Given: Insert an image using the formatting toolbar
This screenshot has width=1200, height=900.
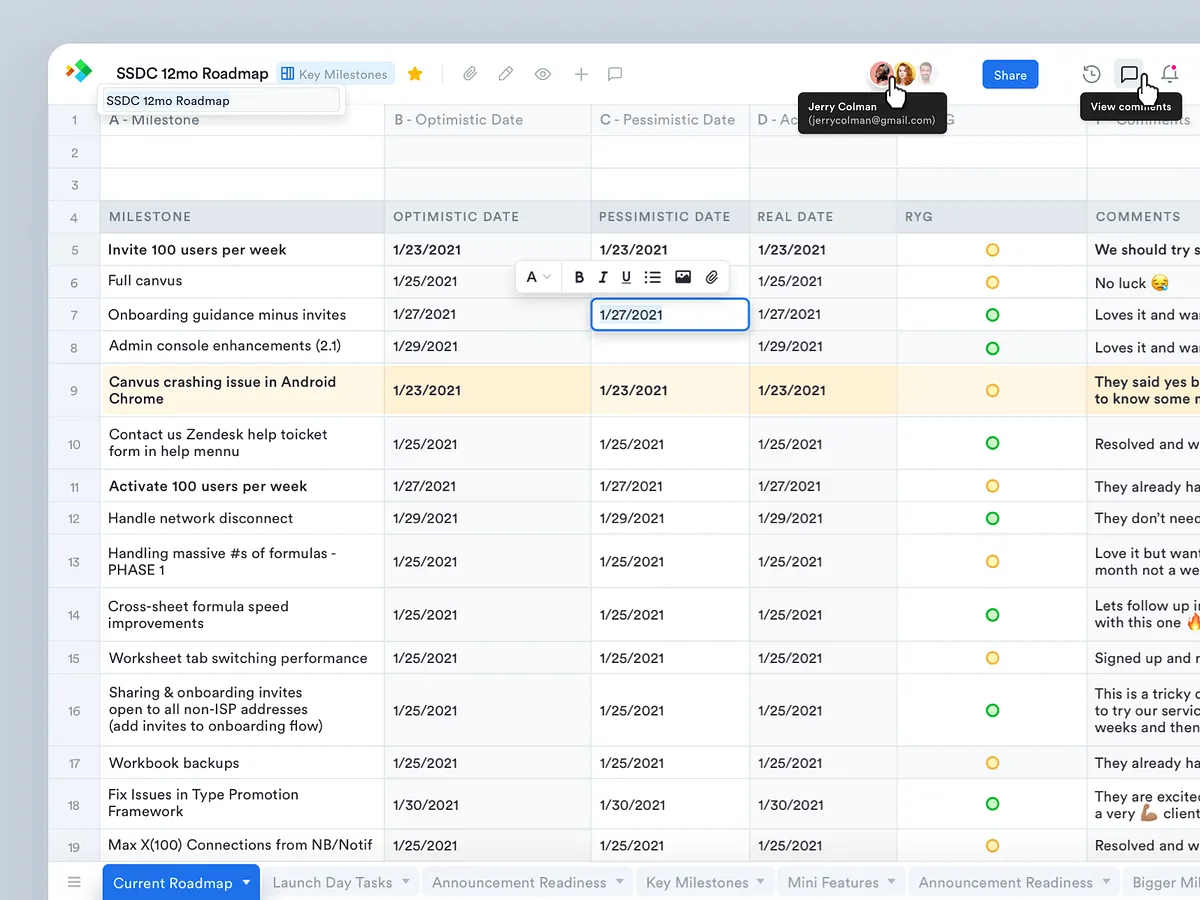Looking at the screenshot, I should point(683,277).
